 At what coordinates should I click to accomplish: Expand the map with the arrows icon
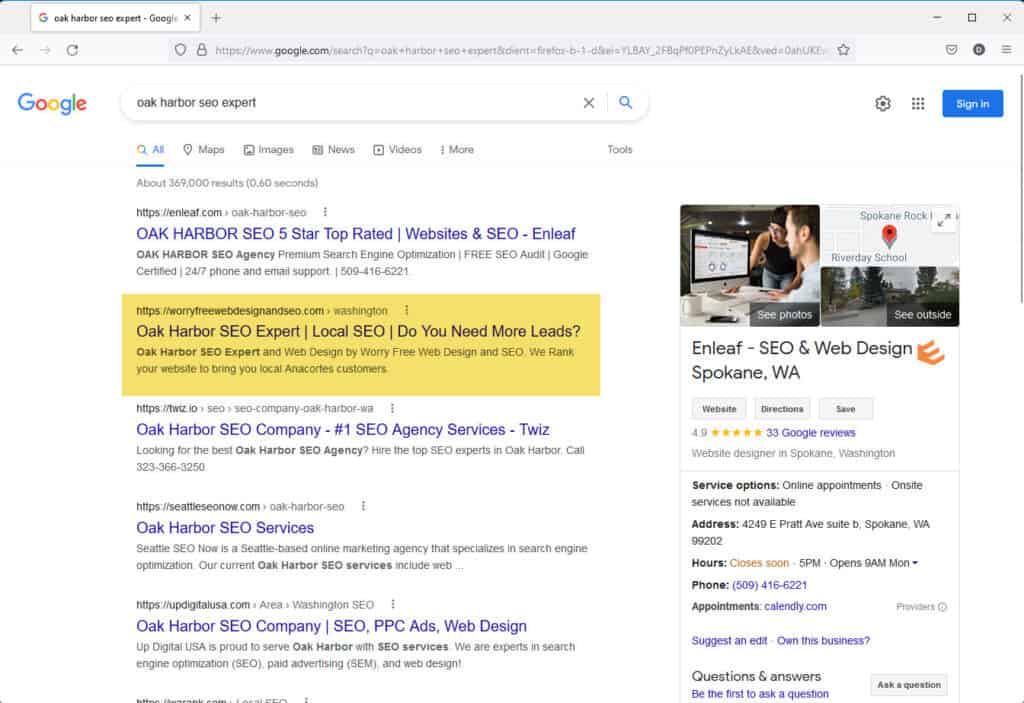point(944,220)
